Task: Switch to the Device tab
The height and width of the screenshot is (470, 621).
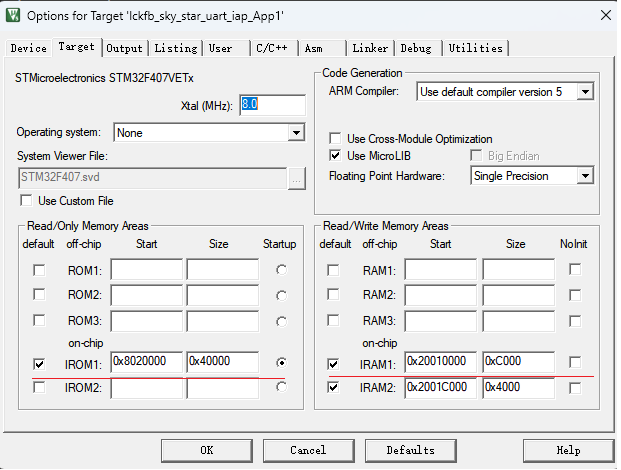Action: (29, 48)
